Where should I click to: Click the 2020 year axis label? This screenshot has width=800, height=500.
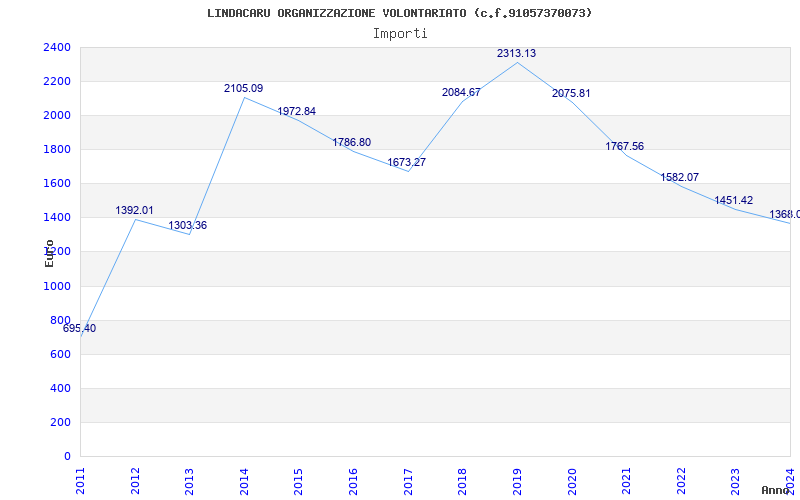pyautogui.click(x=572, y=481)
